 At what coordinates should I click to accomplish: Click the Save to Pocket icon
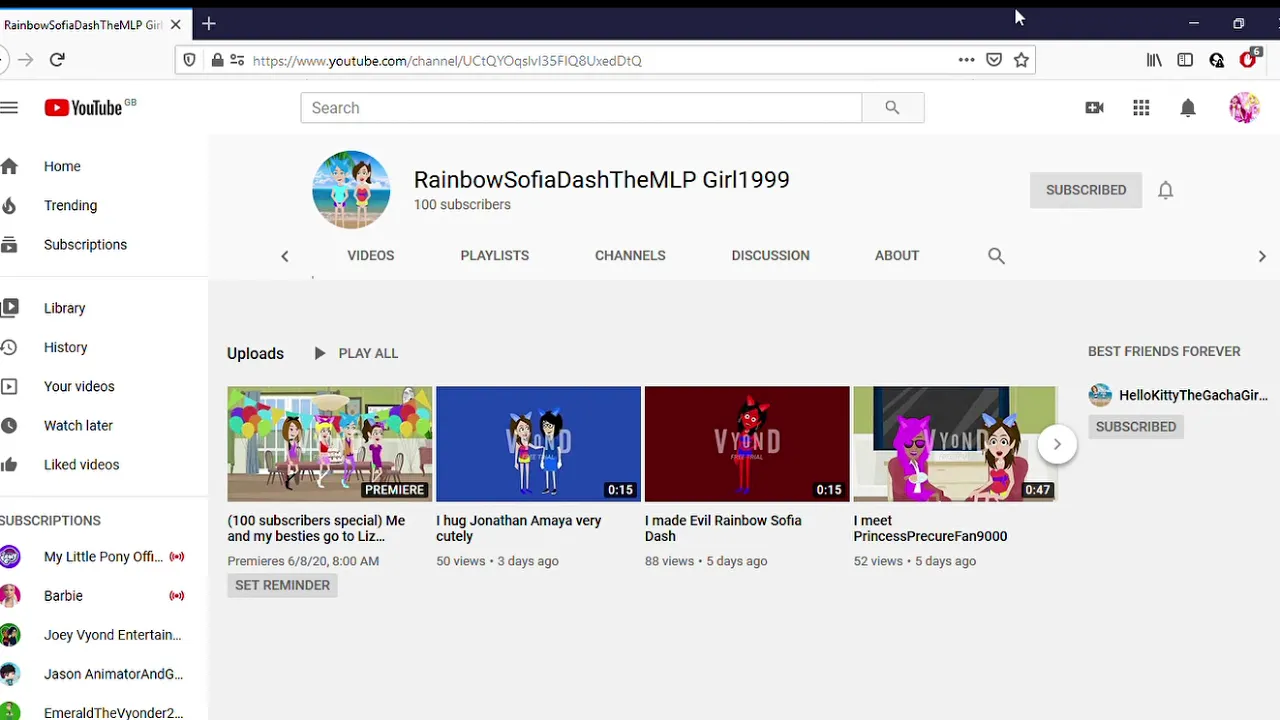pos(994,60)
